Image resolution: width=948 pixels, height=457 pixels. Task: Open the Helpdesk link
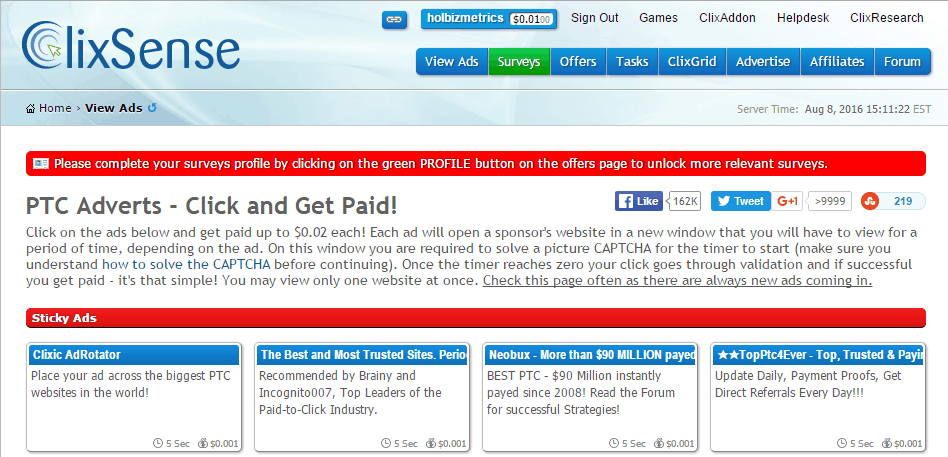point(803,18)
